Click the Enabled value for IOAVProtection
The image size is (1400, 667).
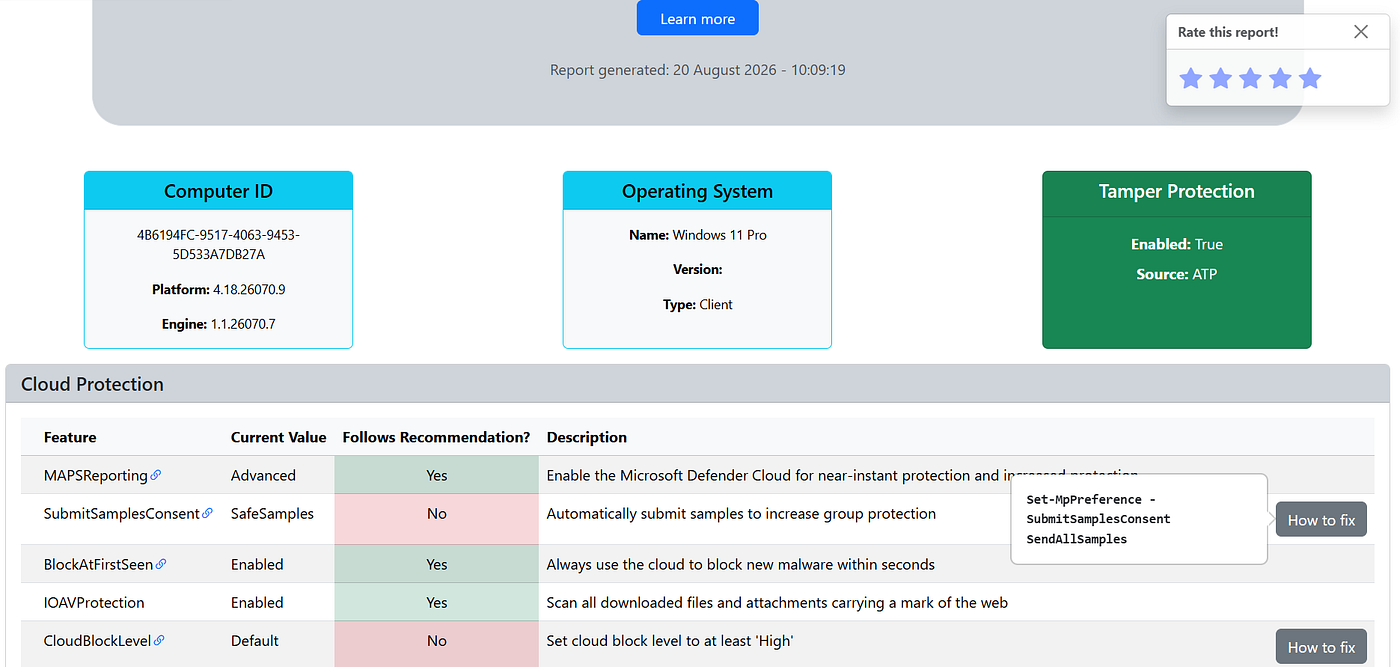coord(257,602)
